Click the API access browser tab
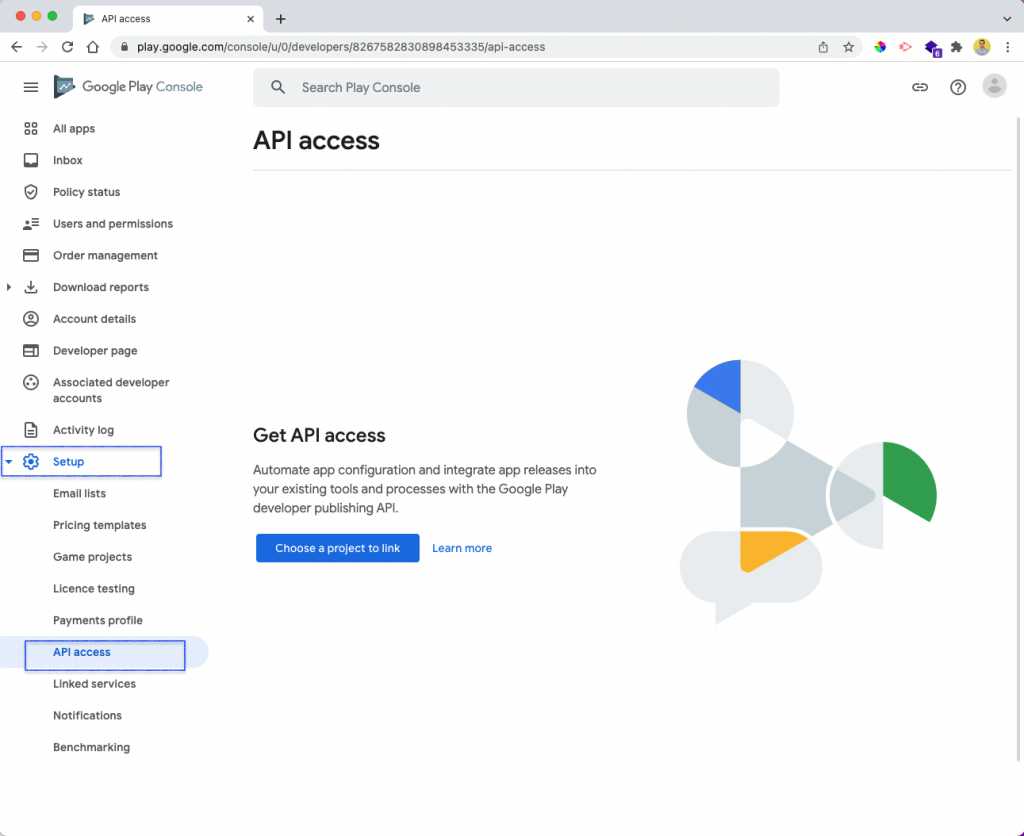 (x=168, y=19)
